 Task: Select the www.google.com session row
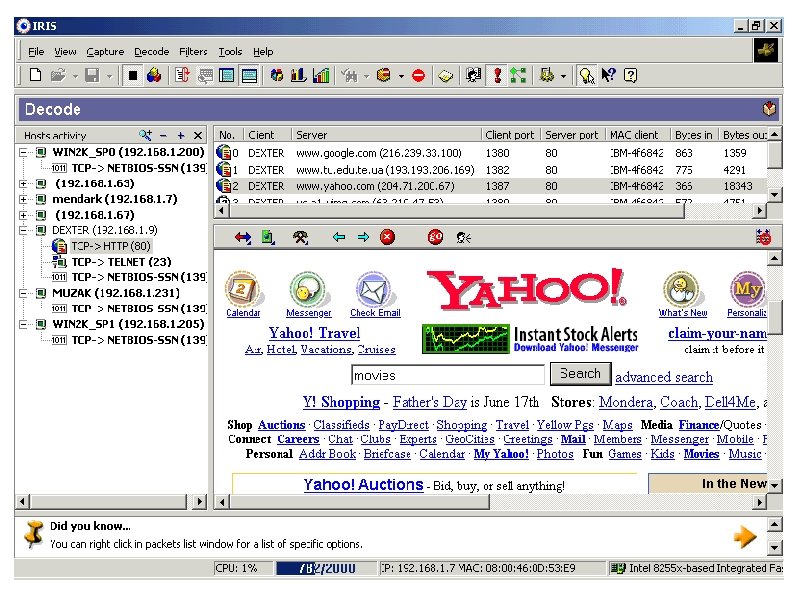(490, 153)
